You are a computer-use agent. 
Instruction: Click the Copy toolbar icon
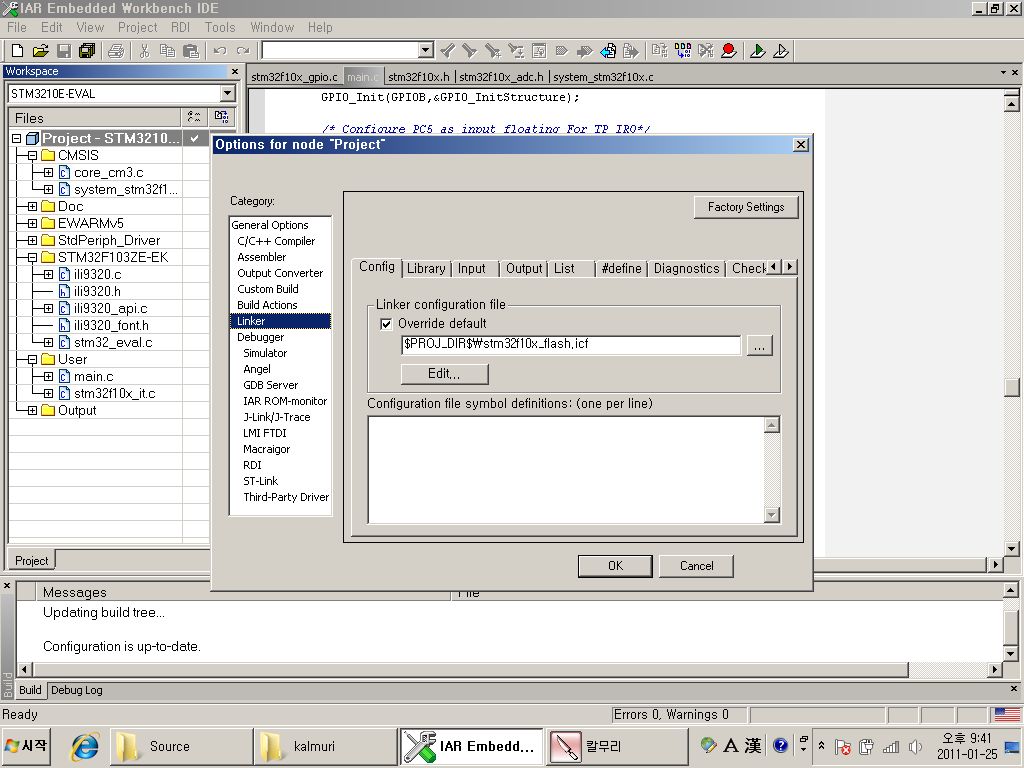[x=167, y=50]
